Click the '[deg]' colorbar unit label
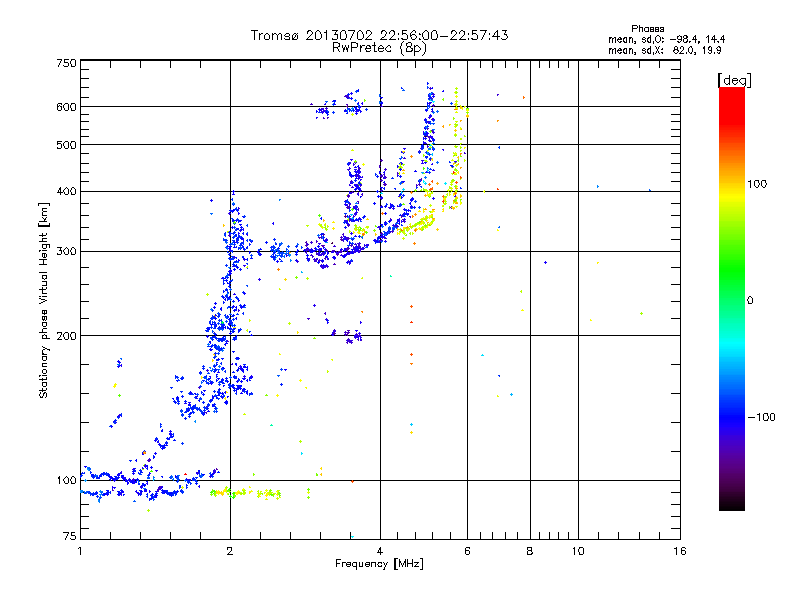Viewport: 800px width, 600px height. pyautogui.click(x=734, y=80)
